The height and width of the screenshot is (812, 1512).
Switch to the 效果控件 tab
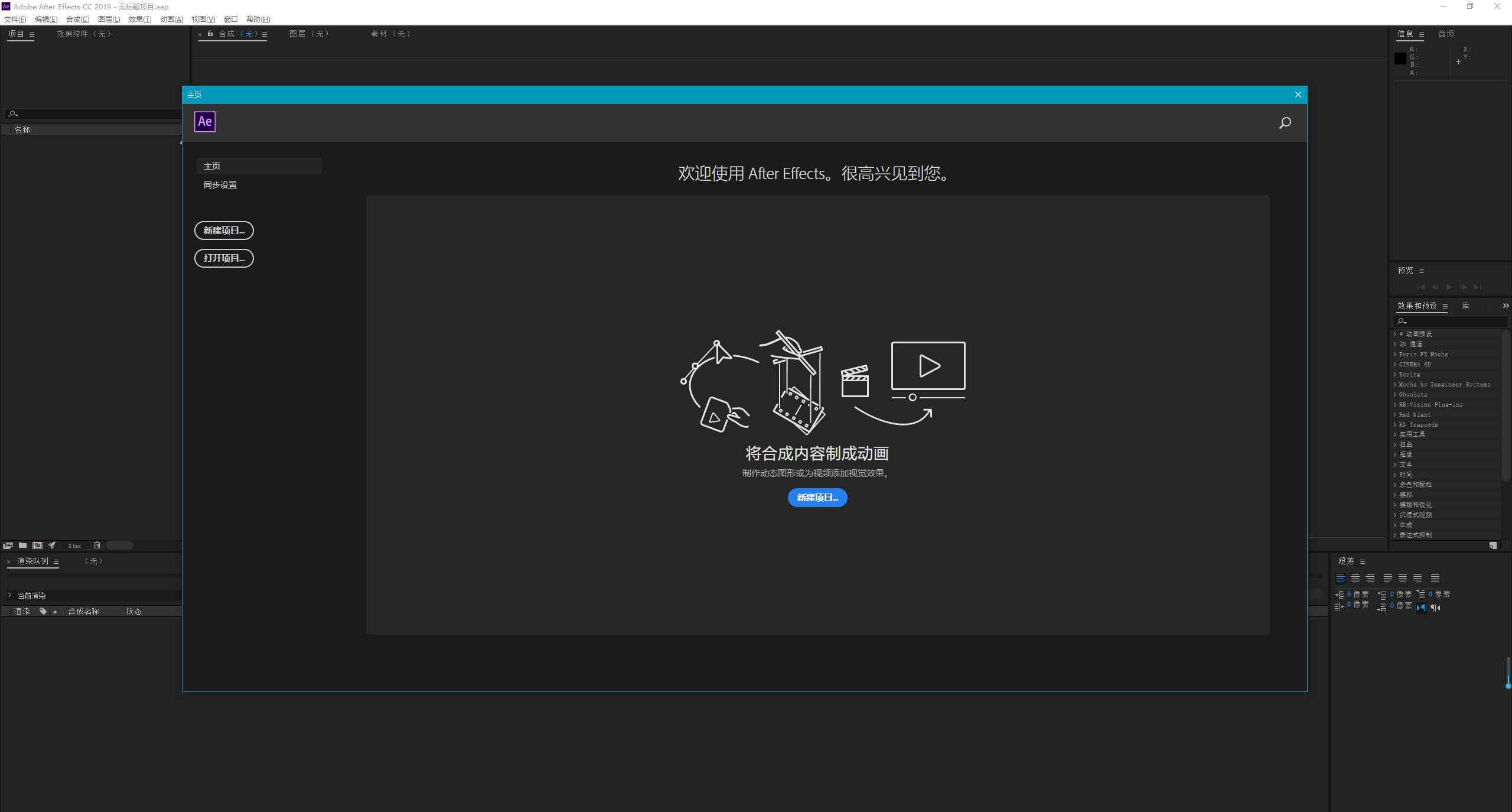84,34
